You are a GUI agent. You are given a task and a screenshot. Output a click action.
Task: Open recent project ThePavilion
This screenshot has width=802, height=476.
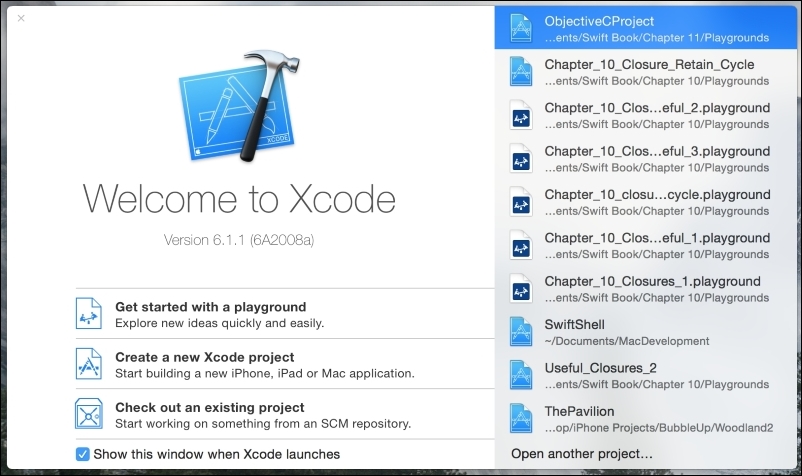[645, 419]
